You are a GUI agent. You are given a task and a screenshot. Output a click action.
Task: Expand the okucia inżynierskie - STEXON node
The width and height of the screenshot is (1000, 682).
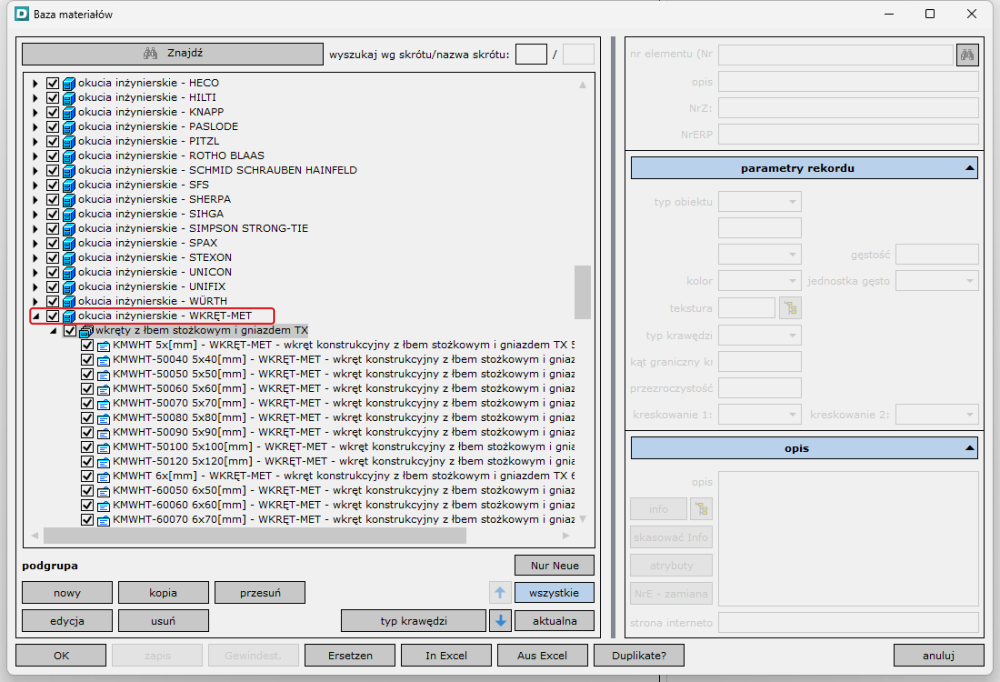click(x=35, y=258)
